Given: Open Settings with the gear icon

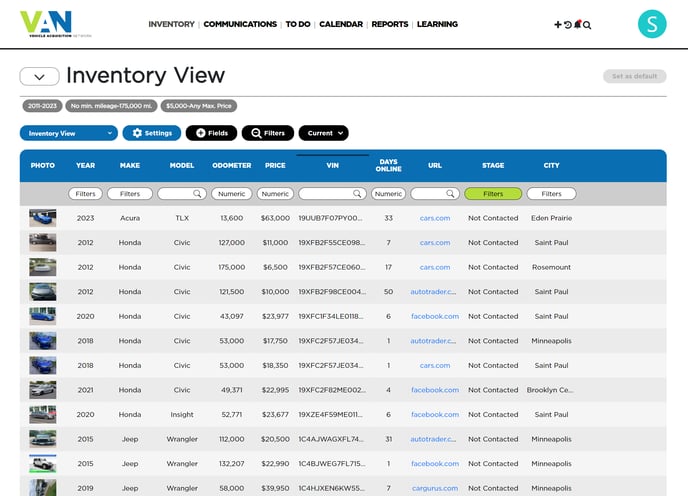Looking at the screenshot, I should pos(152,133).
